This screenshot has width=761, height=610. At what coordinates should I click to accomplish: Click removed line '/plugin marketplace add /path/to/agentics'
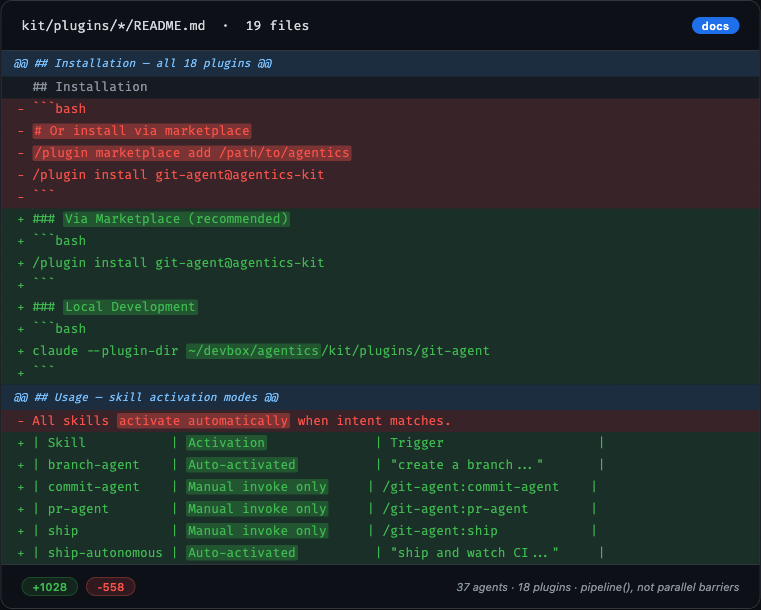[x=192, y=153]
